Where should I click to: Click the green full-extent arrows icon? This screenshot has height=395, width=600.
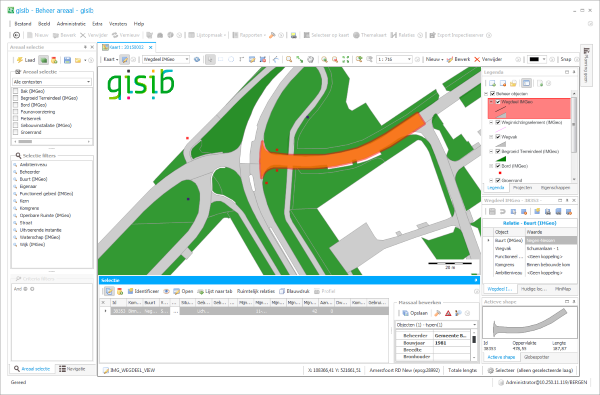coord(346,59)
